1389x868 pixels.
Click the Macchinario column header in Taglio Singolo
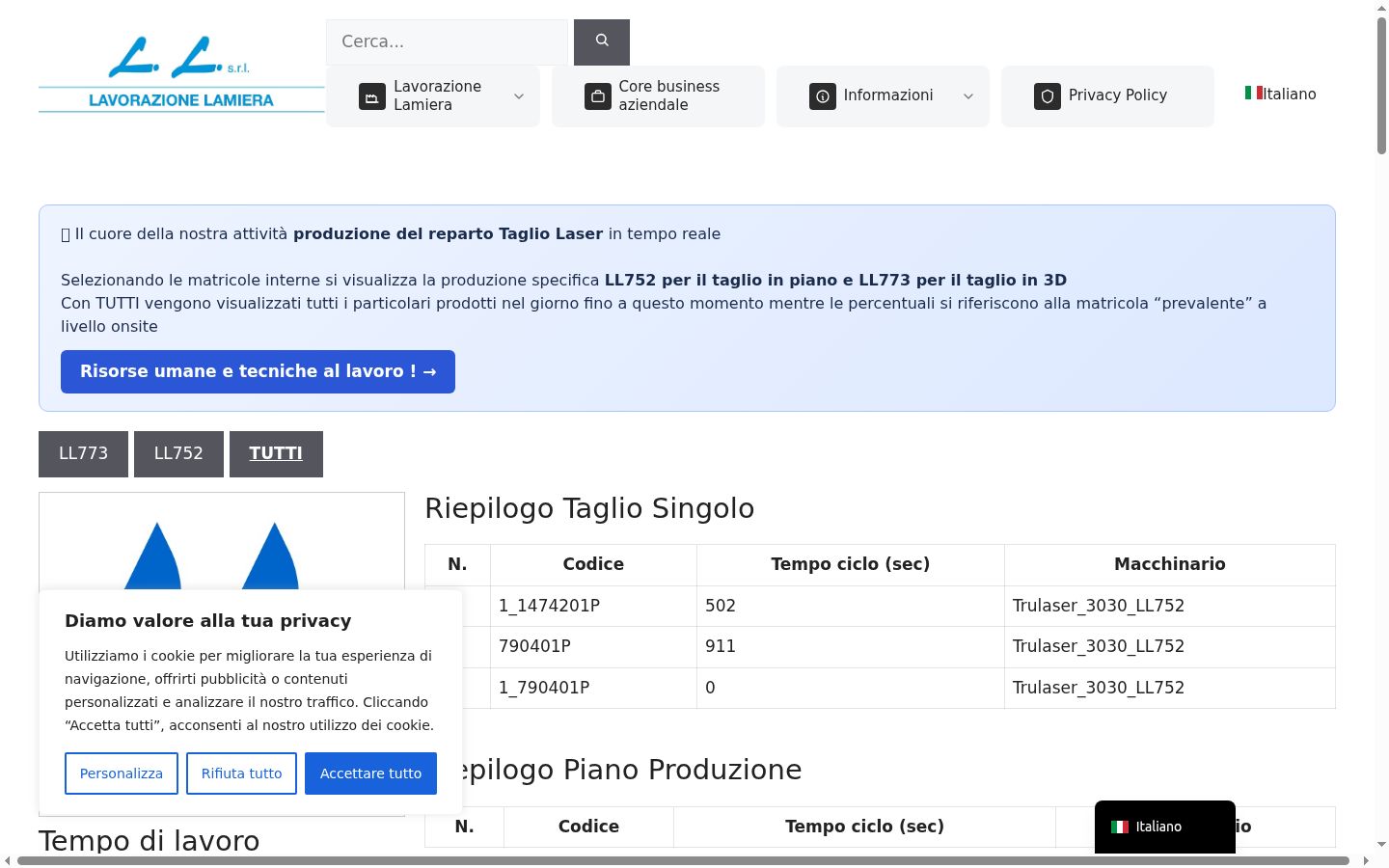pos(1169,564)
